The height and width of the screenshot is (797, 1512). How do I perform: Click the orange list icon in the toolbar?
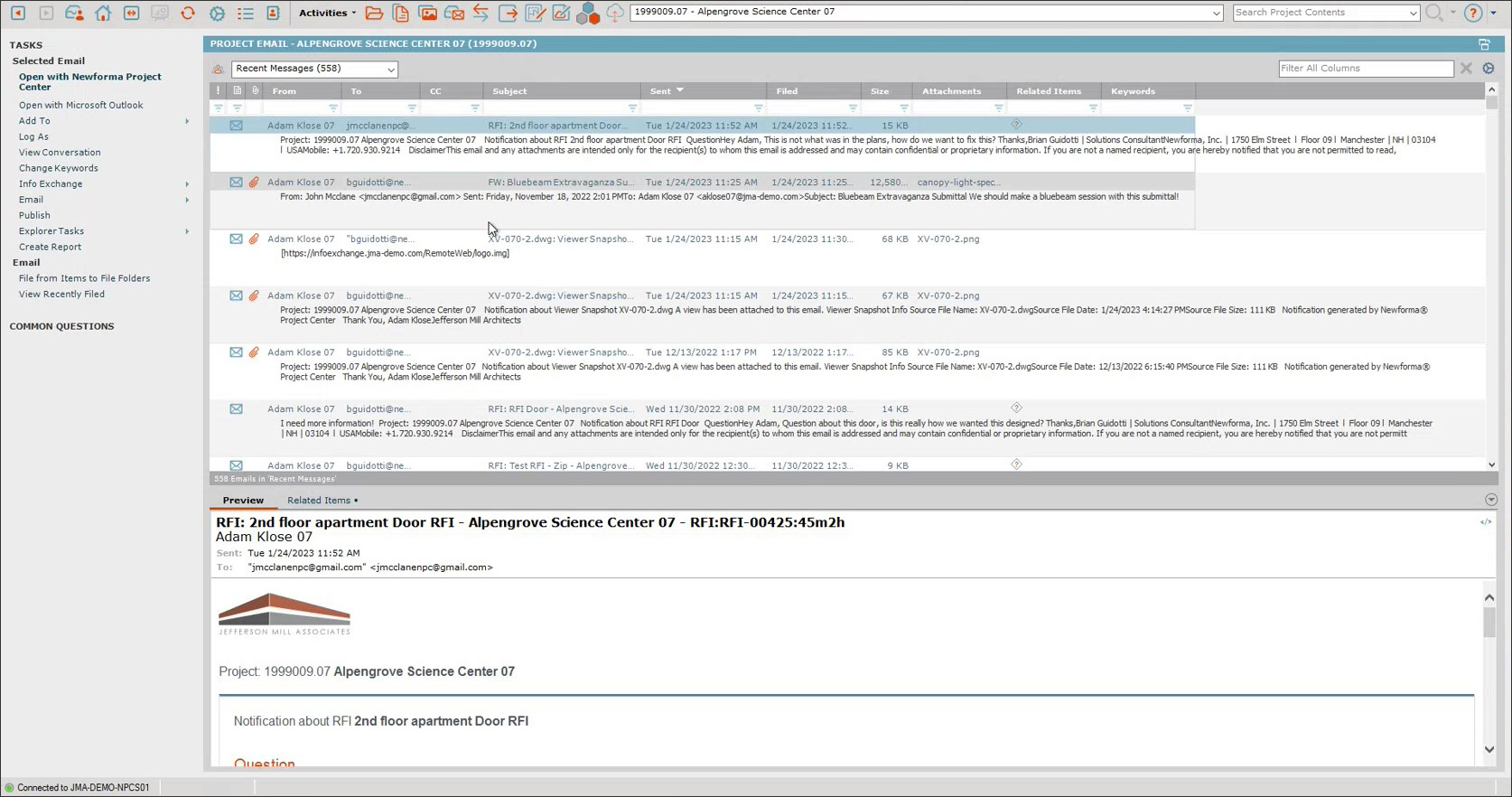[x=245, y=13]
